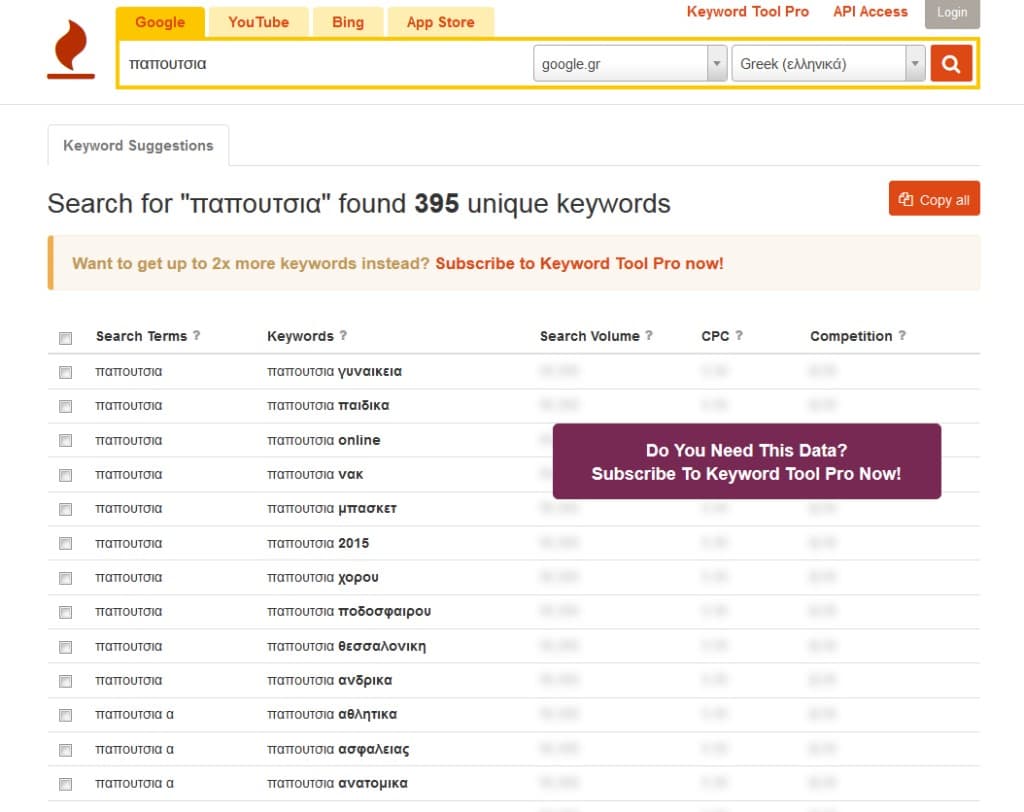Open the App Store tab
This screenshot has height=812, width=1024.
click(x=440, y=22)
